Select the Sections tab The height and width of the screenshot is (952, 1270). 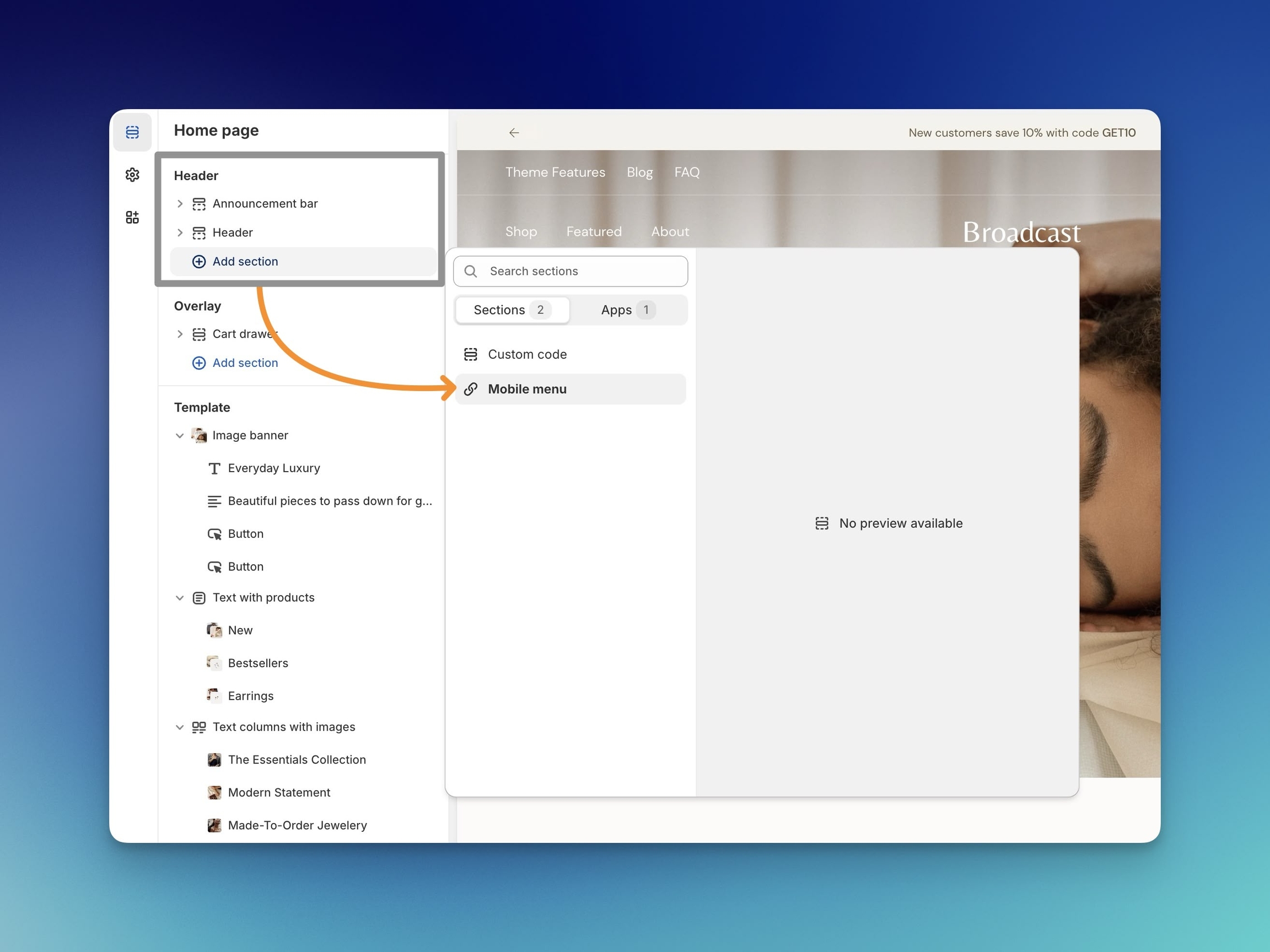point(512,310)
